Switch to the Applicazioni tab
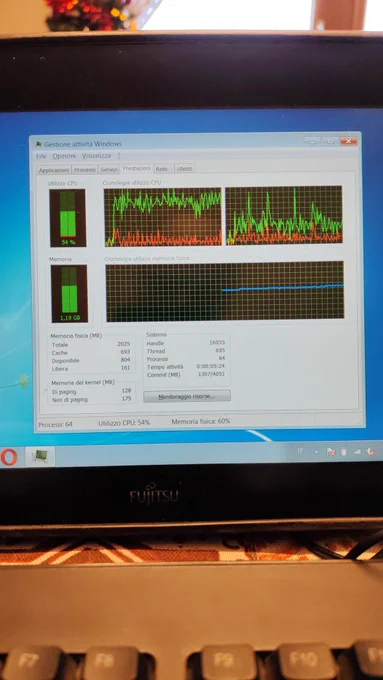This screenshot has width=383, height=680. click(x=54, y=170)
